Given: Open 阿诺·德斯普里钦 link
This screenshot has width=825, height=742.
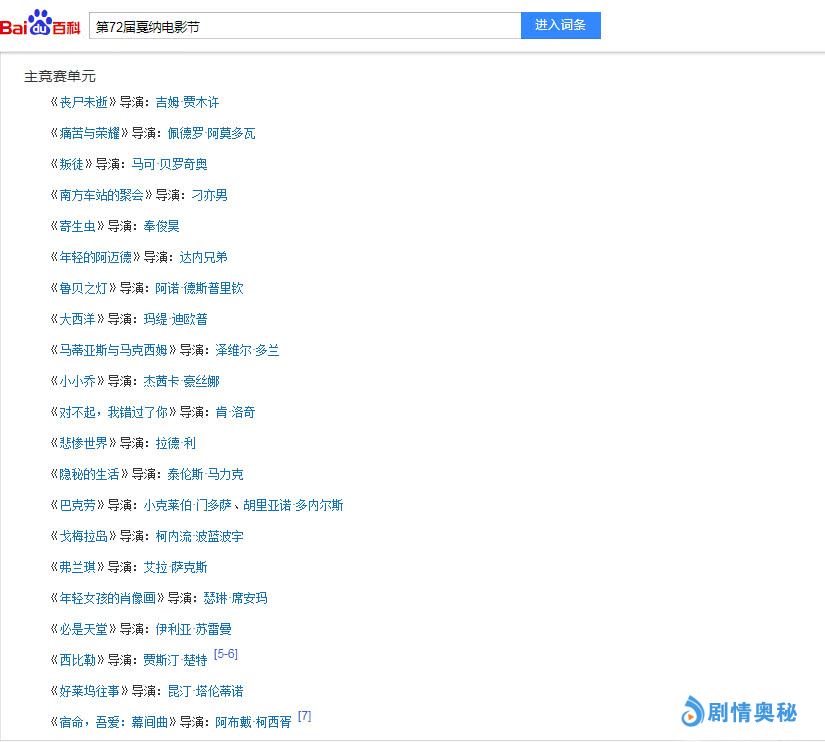Looking at the screenshot, I should [199, 288].
